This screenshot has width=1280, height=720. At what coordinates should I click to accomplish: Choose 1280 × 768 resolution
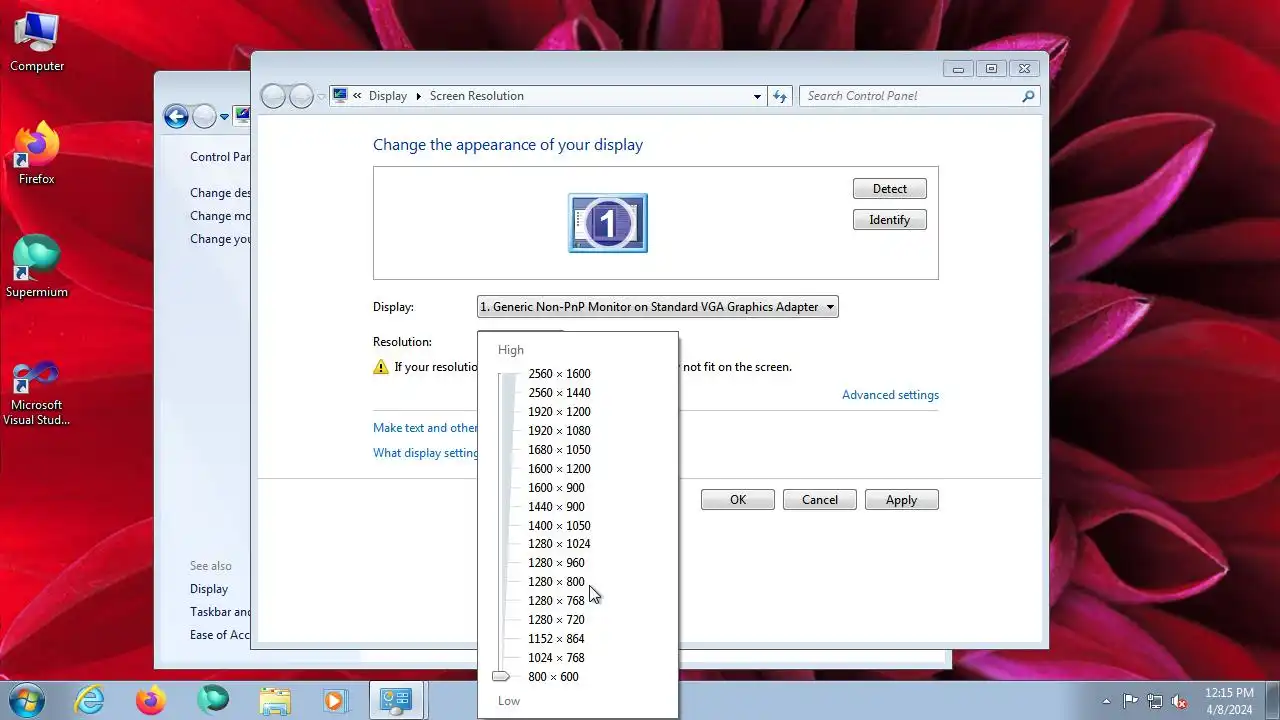click(x=556, y=601)
